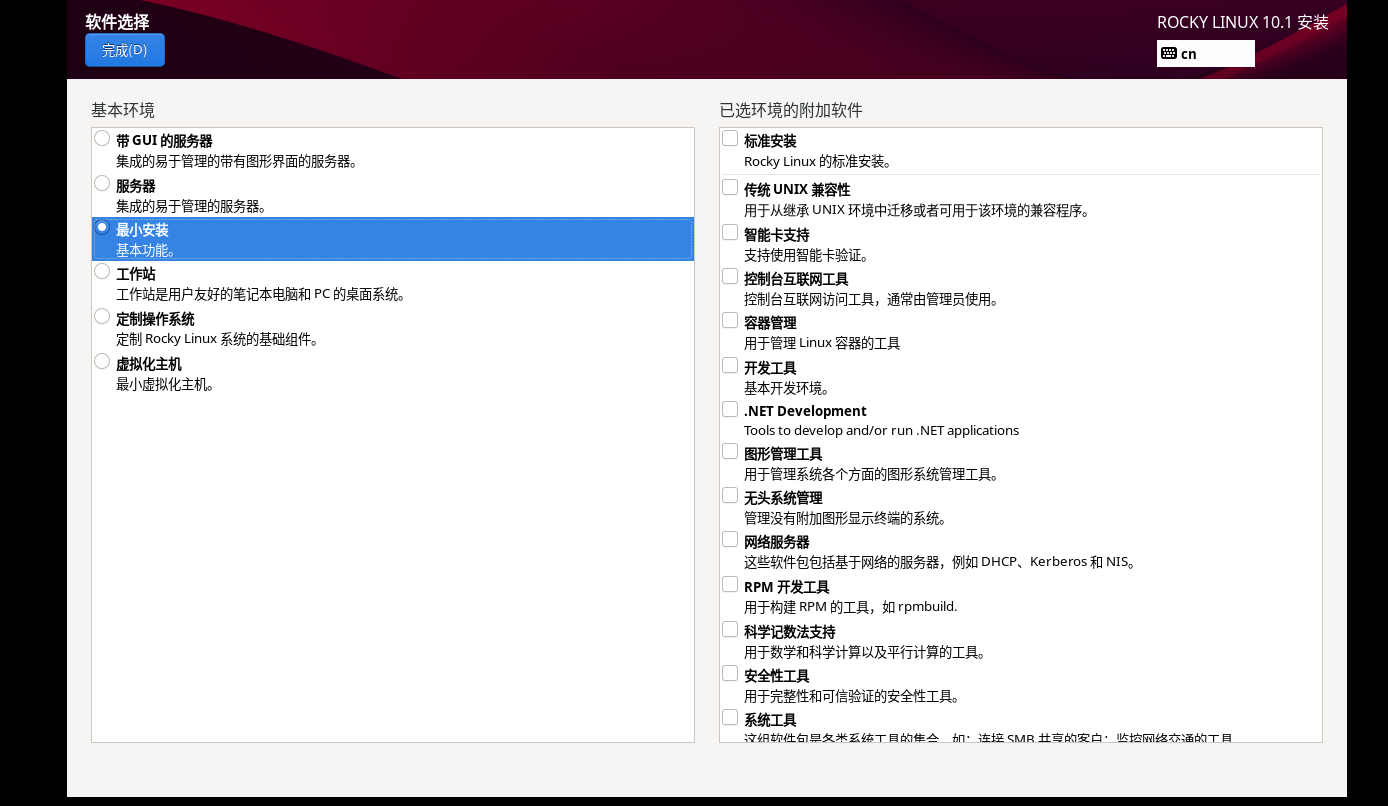1388x806 pixels.
Task: Click text Tools to develop and/or run .NET applications
Action: coord(881,430)
